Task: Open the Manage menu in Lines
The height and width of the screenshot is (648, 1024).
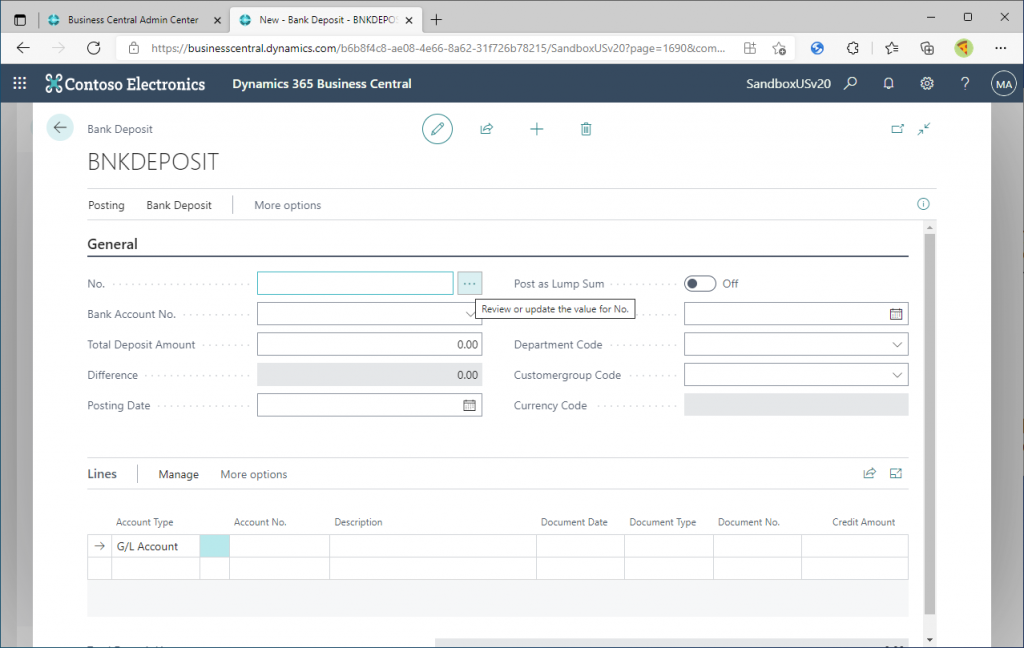Action: (x=178, y=474)
